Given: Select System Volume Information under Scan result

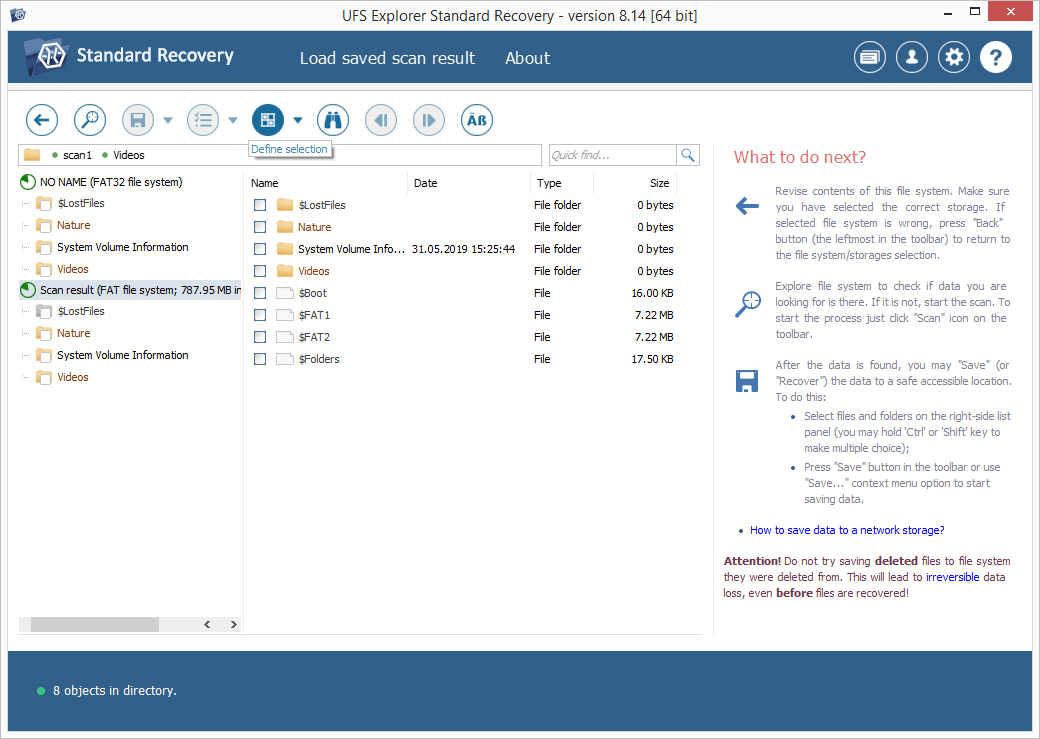Looking at the screenshot, I should (123, 355).
